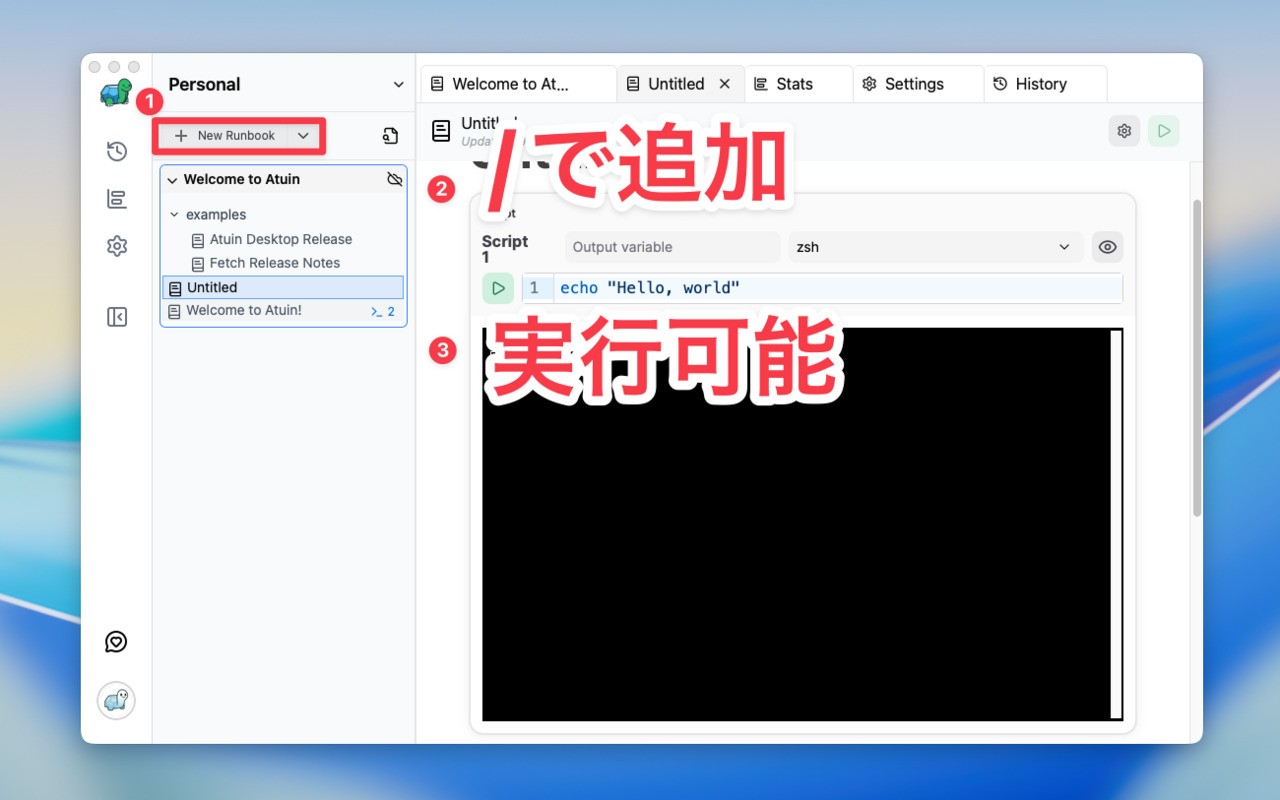Select the Untitled runbook in sidebar
This screenshot has width=1280, height=800.
[283, 288]
